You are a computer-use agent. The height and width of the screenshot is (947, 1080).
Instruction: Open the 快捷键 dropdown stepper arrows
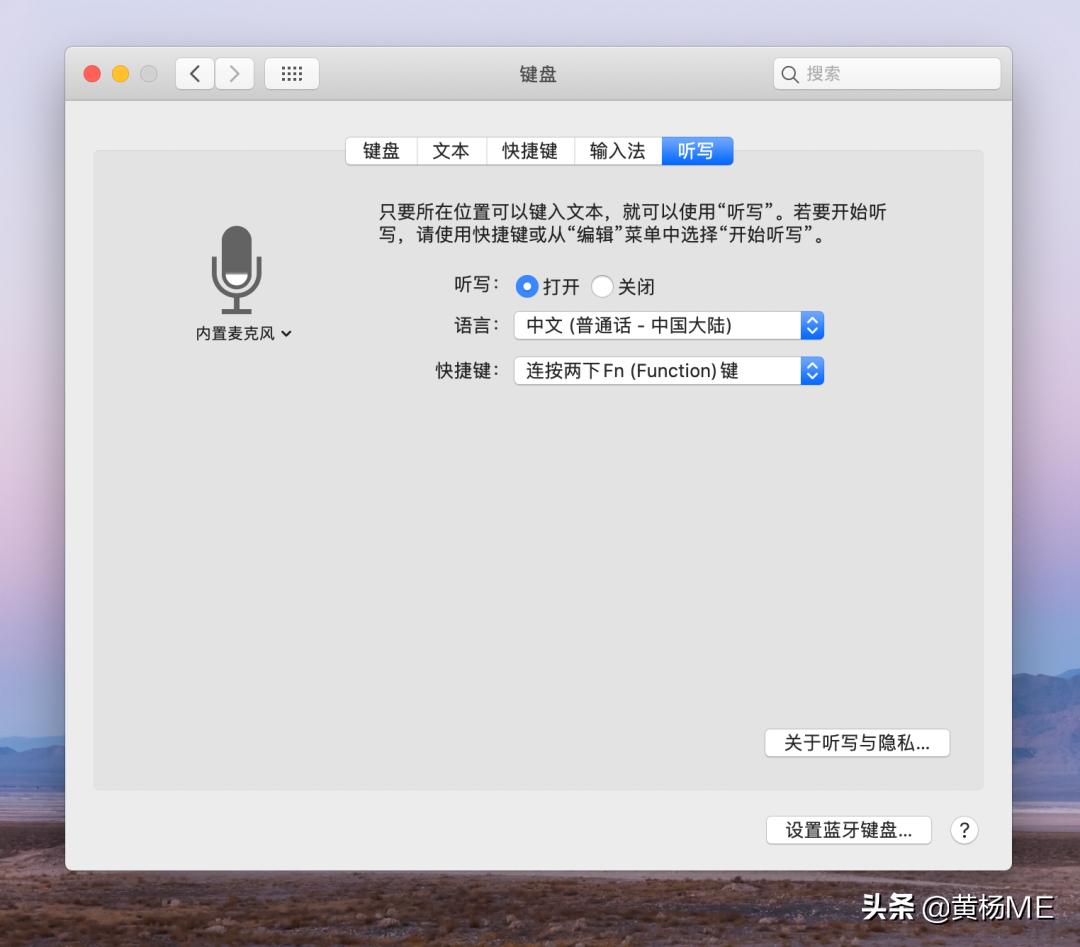click(812, 371)
